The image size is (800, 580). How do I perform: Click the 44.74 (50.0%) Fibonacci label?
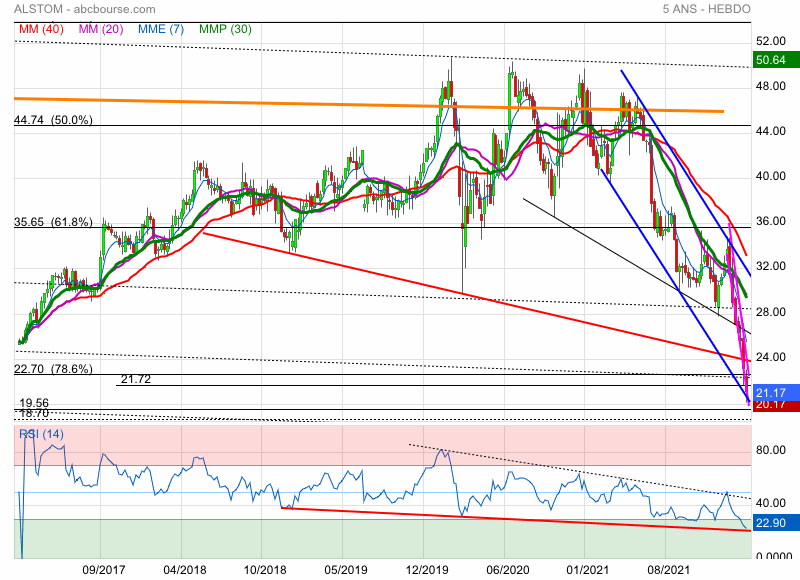[x=54, y=120]
